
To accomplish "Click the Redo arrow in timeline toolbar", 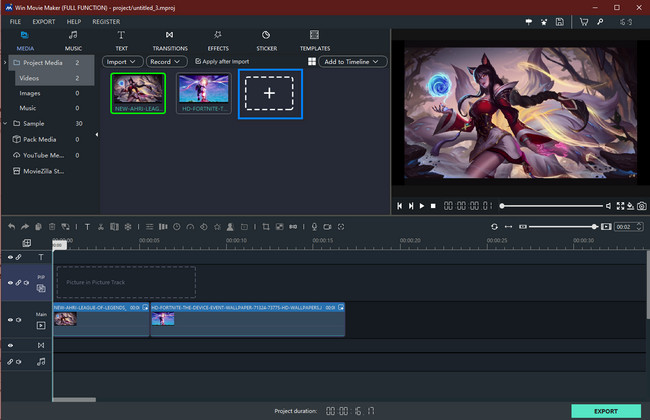I will pyautogui.click(x=25, y=227).
